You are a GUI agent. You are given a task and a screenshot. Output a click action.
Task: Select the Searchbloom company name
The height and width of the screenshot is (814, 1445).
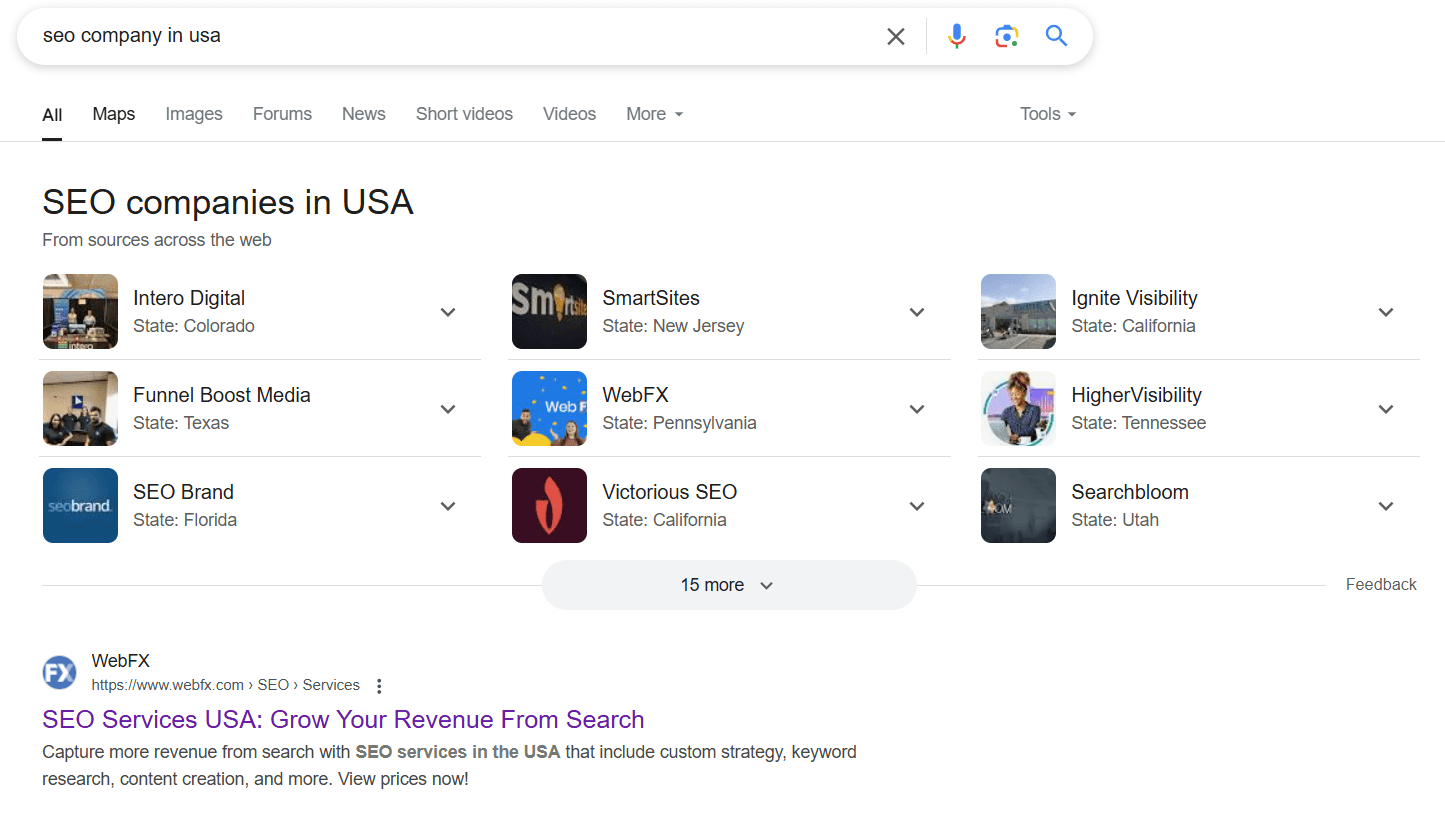[x=1130, y=492]
